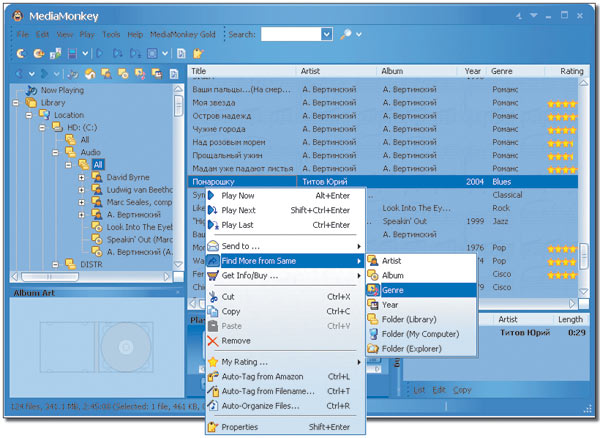This screenshot has height=438, width=600.
Task: Remove the selected track via menu
Action: tap(285, 341)
